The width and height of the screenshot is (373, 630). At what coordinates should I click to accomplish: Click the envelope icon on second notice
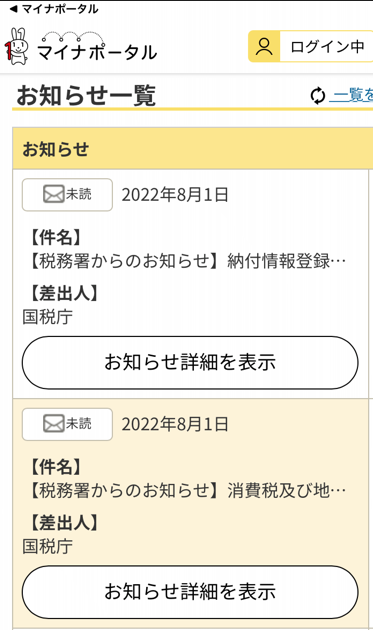click(53, 424)
